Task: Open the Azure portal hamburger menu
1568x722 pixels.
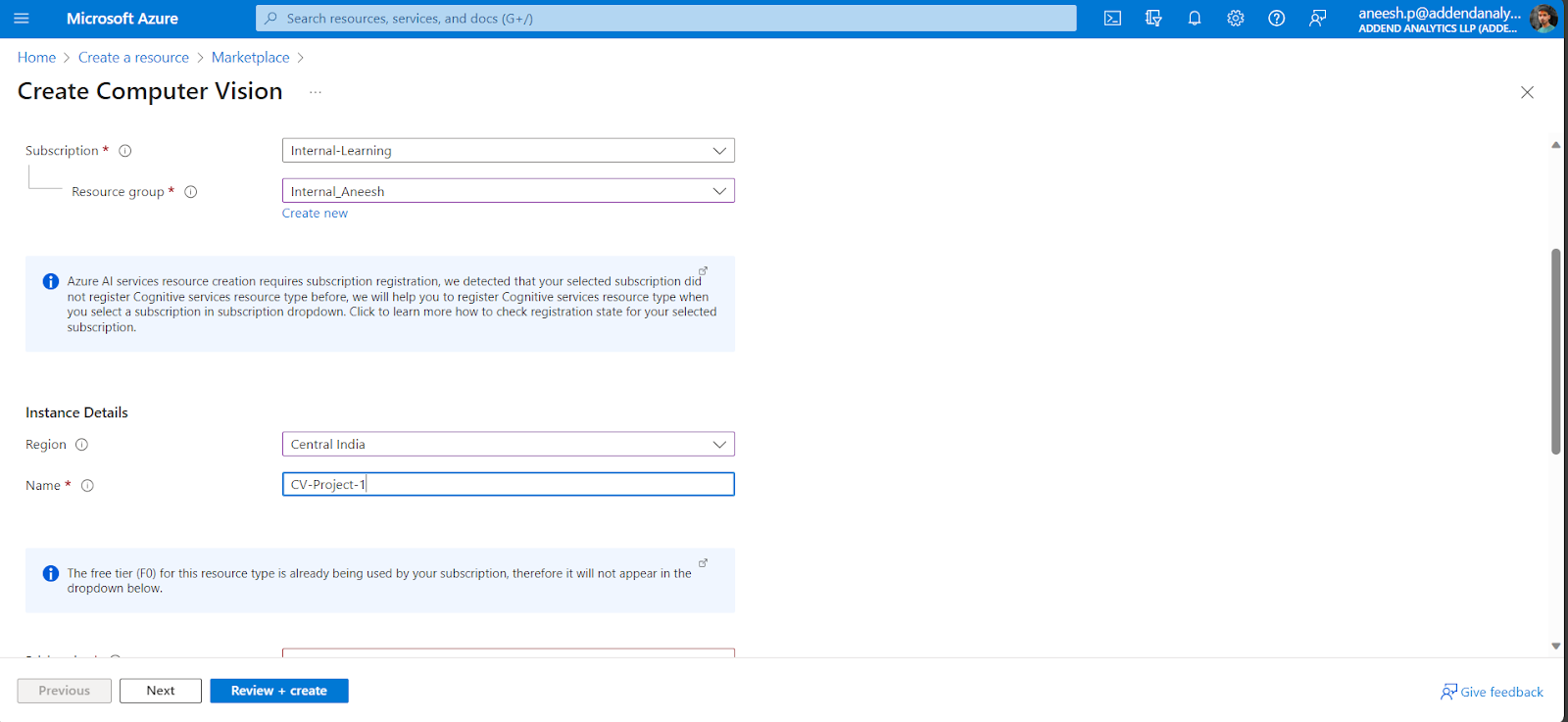Action: click(22, 19)
